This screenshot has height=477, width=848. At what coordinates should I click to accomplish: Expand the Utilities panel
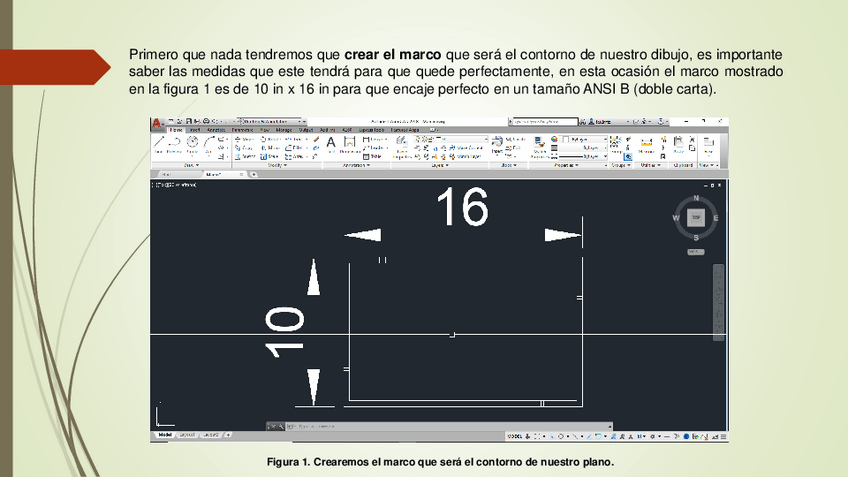pyautogui.click(x=650, y=165)
